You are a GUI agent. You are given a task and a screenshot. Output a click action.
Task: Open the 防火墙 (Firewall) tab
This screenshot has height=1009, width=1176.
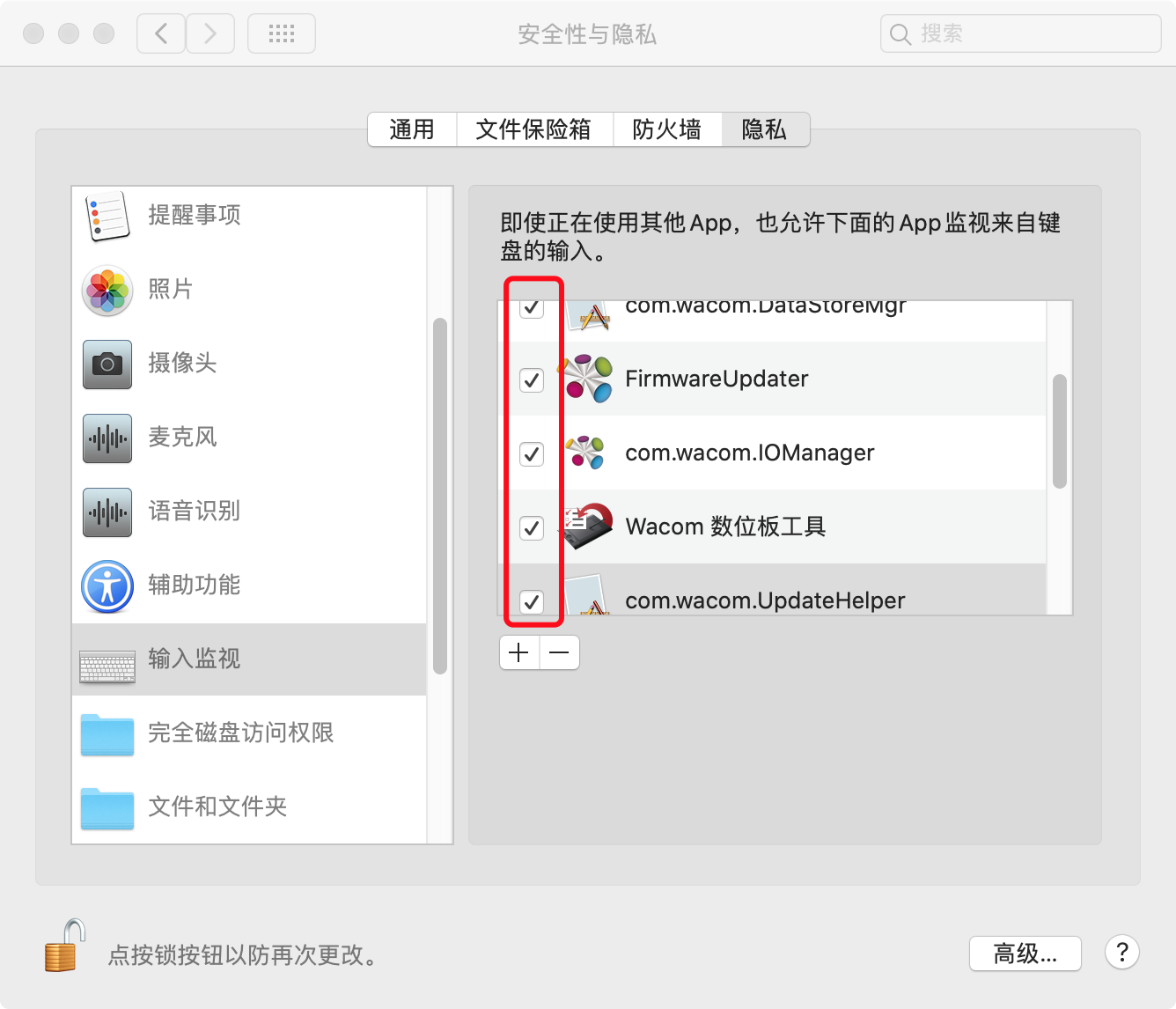(667, 129)
